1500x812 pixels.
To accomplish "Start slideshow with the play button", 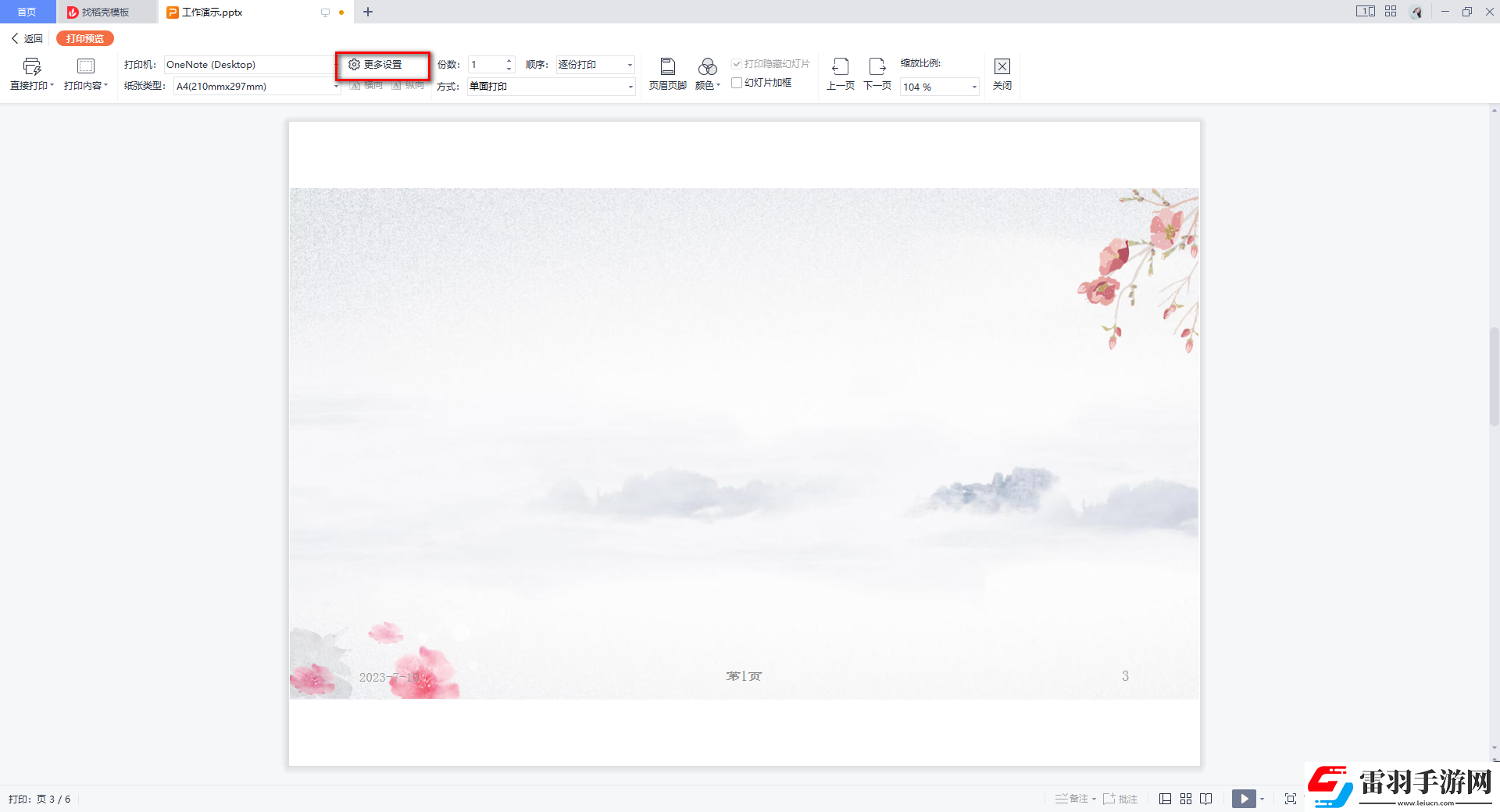I will point(1244,799).
